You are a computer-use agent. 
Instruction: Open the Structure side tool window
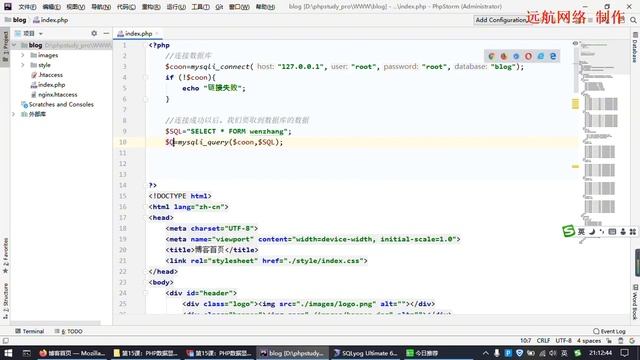point(5,301)
